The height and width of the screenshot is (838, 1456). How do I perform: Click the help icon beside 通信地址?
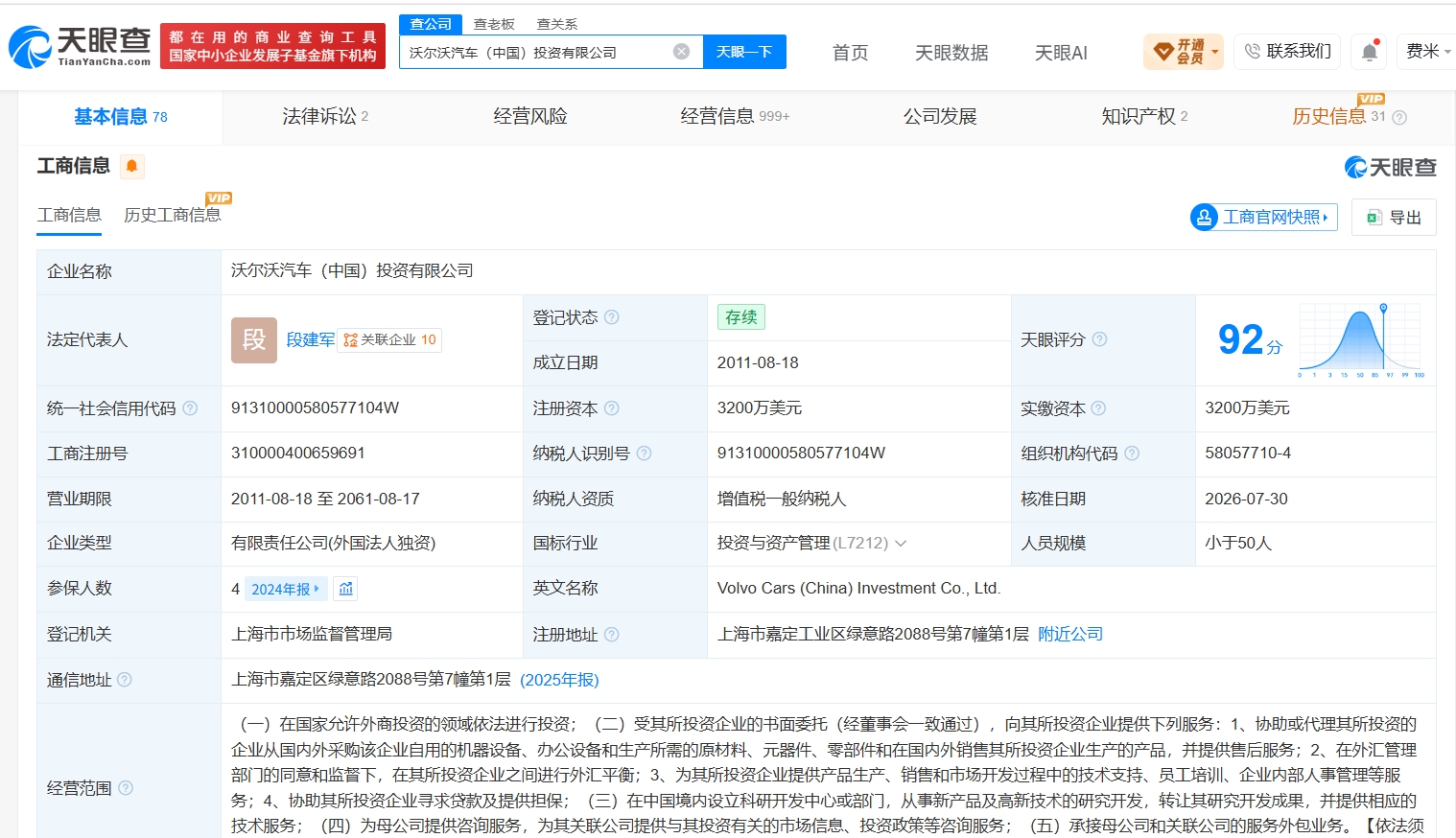(125, 680)
